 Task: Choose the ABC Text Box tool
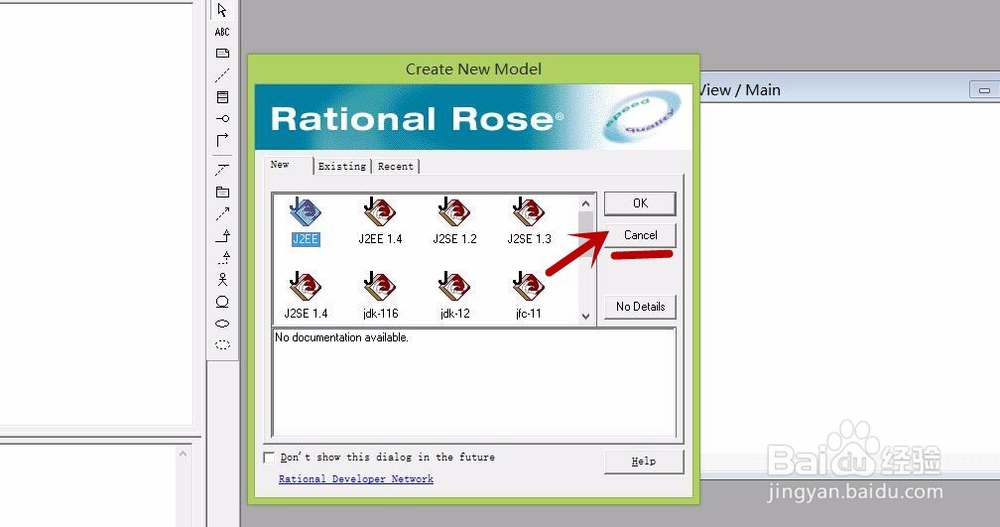coord(222,32)
